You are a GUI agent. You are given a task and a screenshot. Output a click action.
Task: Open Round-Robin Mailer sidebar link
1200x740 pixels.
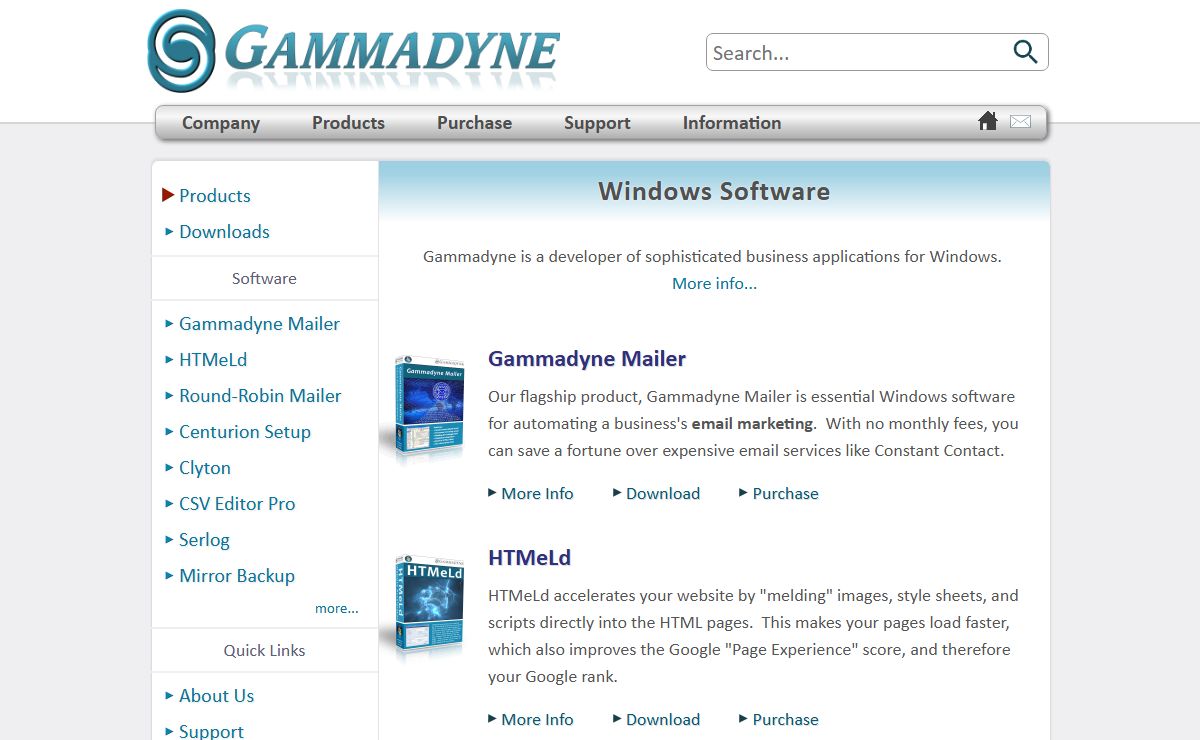pyautogui.click(x=260, y=396)
